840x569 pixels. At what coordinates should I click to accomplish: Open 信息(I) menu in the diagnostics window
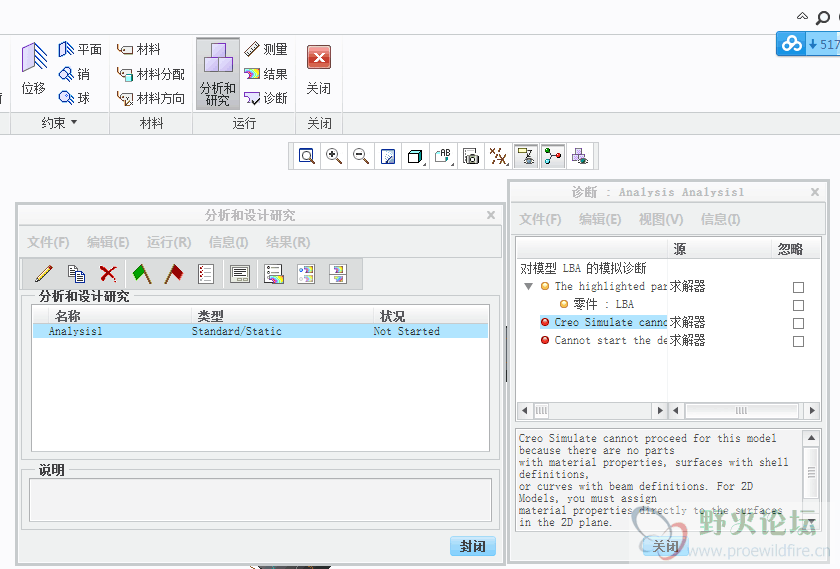(721, 219)
